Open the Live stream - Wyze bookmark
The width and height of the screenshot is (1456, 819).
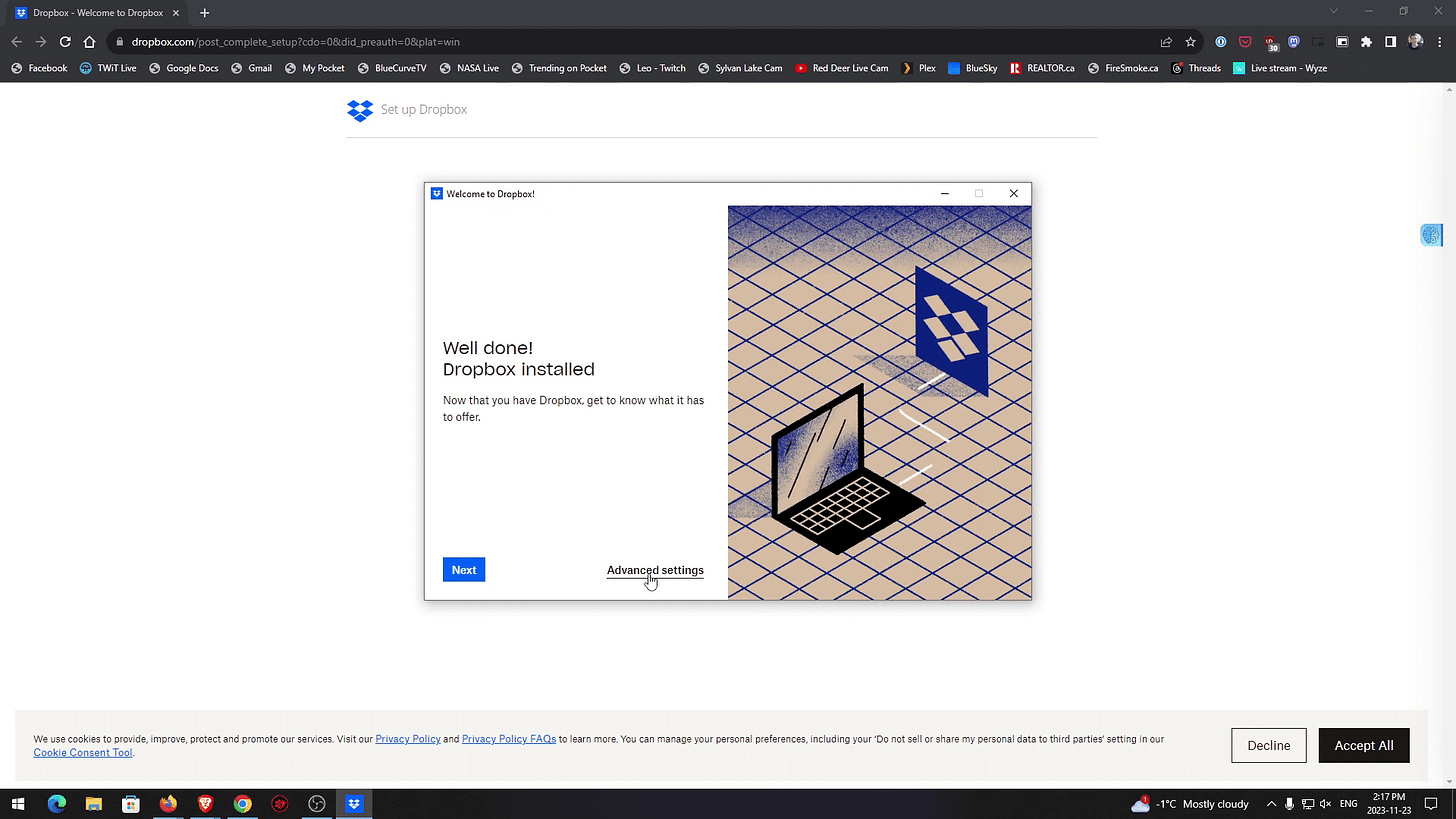(1280, 68)
